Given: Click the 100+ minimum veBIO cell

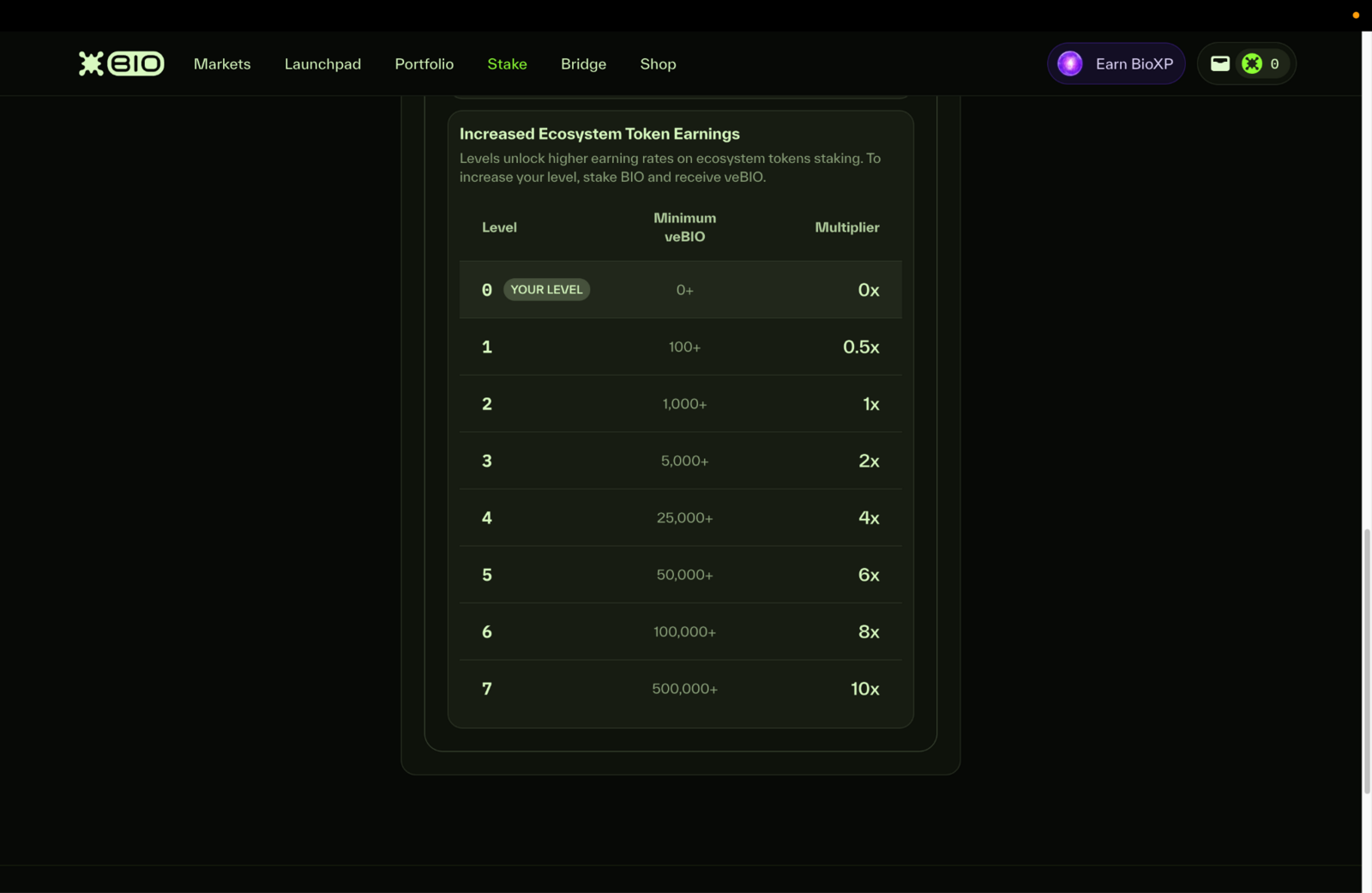Looking at the screenshot, I should click(684, 347).
